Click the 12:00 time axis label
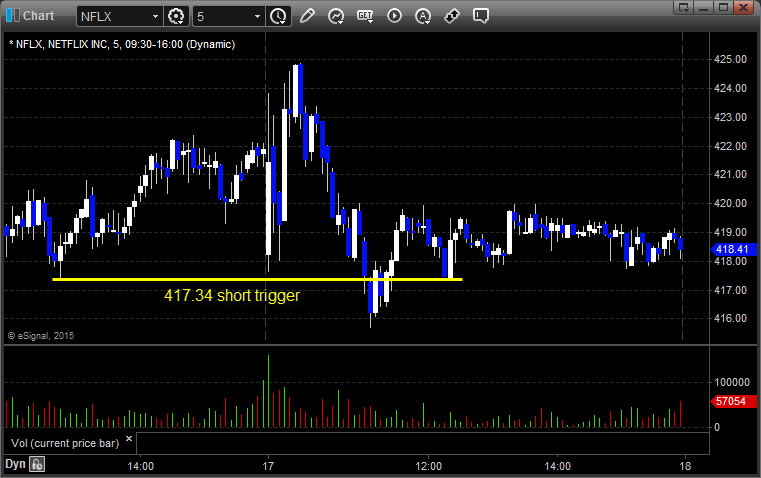This screenshot has height=478, width=761. click(x=429, y=466)
